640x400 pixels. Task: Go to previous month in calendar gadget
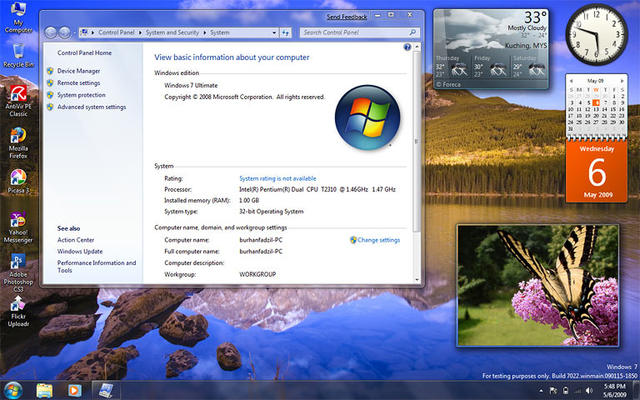click(571, 81)
